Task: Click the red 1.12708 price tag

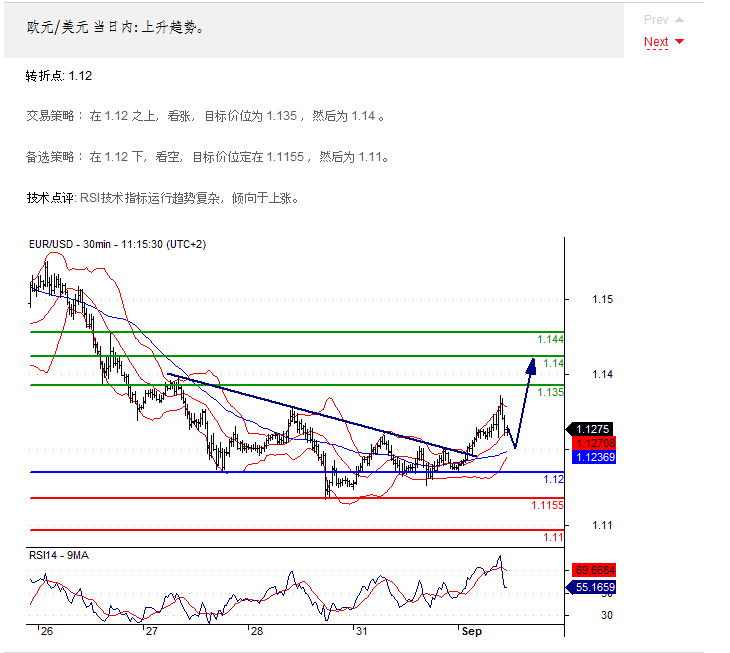Action: click(594, 443)
